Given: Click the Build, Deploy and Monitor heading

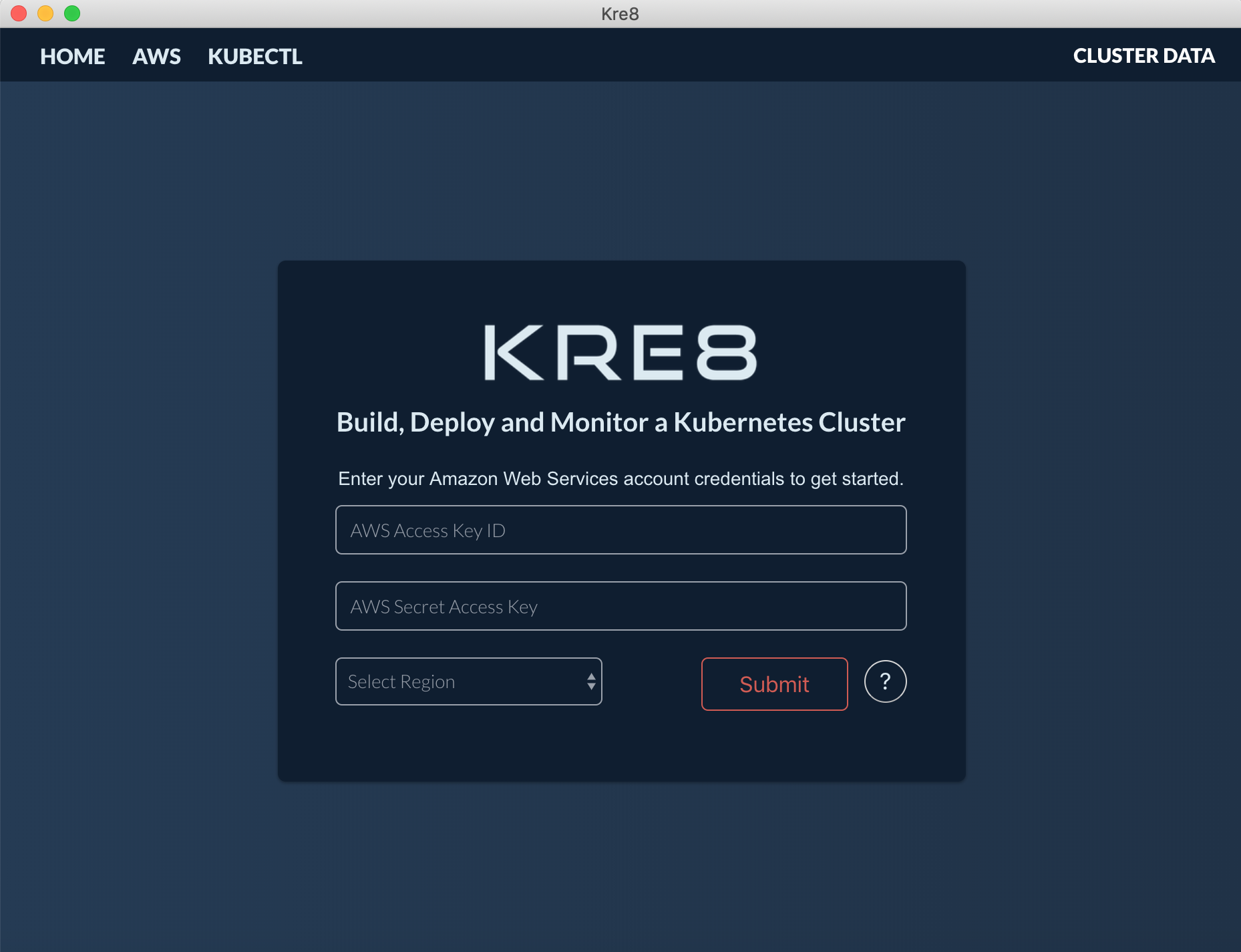Looking at the screenshot, I should click(x=620, y=422).
